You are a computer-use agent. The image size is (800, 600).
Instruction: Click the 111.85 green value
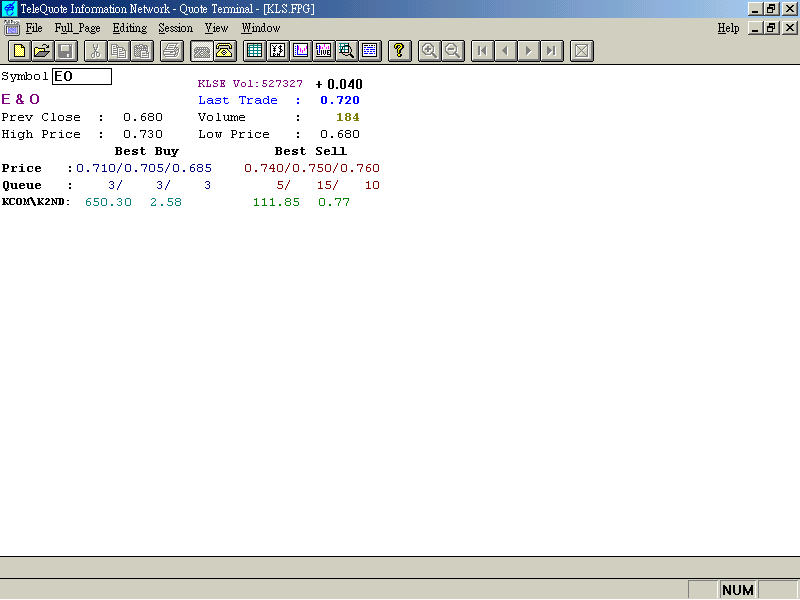[276, 202]
